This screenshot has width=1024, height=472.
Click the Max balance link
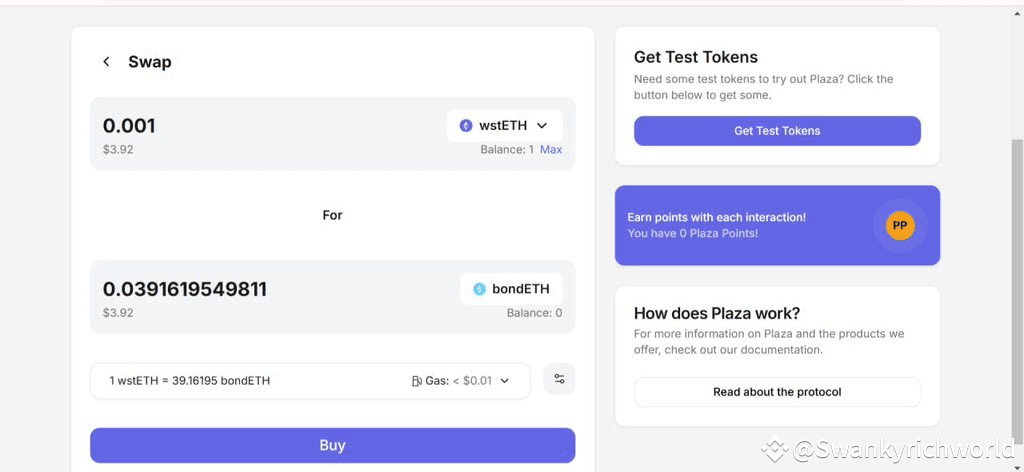[551, 150]
